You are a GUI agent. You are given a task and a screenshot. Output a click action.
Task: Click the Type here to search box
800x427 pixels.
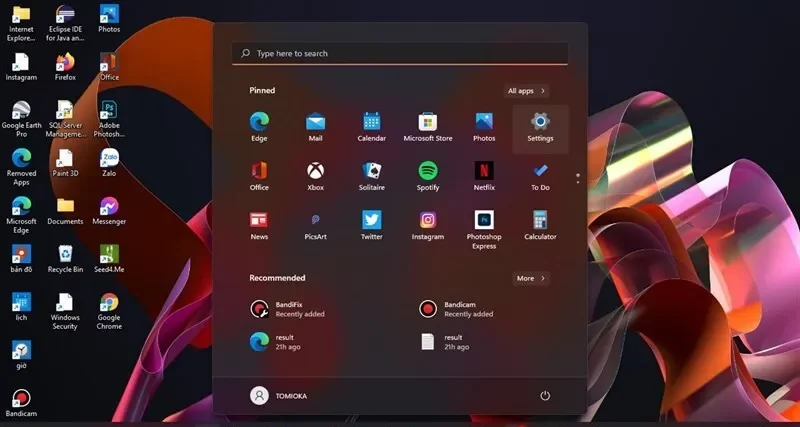point(399,53)
